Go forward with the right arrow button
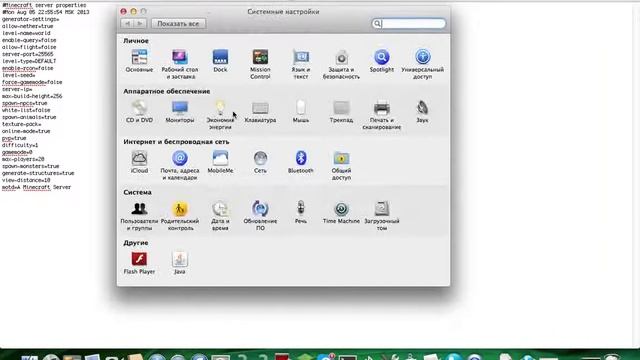The height and width of the screenshot is (360, 640). click(x=140, y=24)
